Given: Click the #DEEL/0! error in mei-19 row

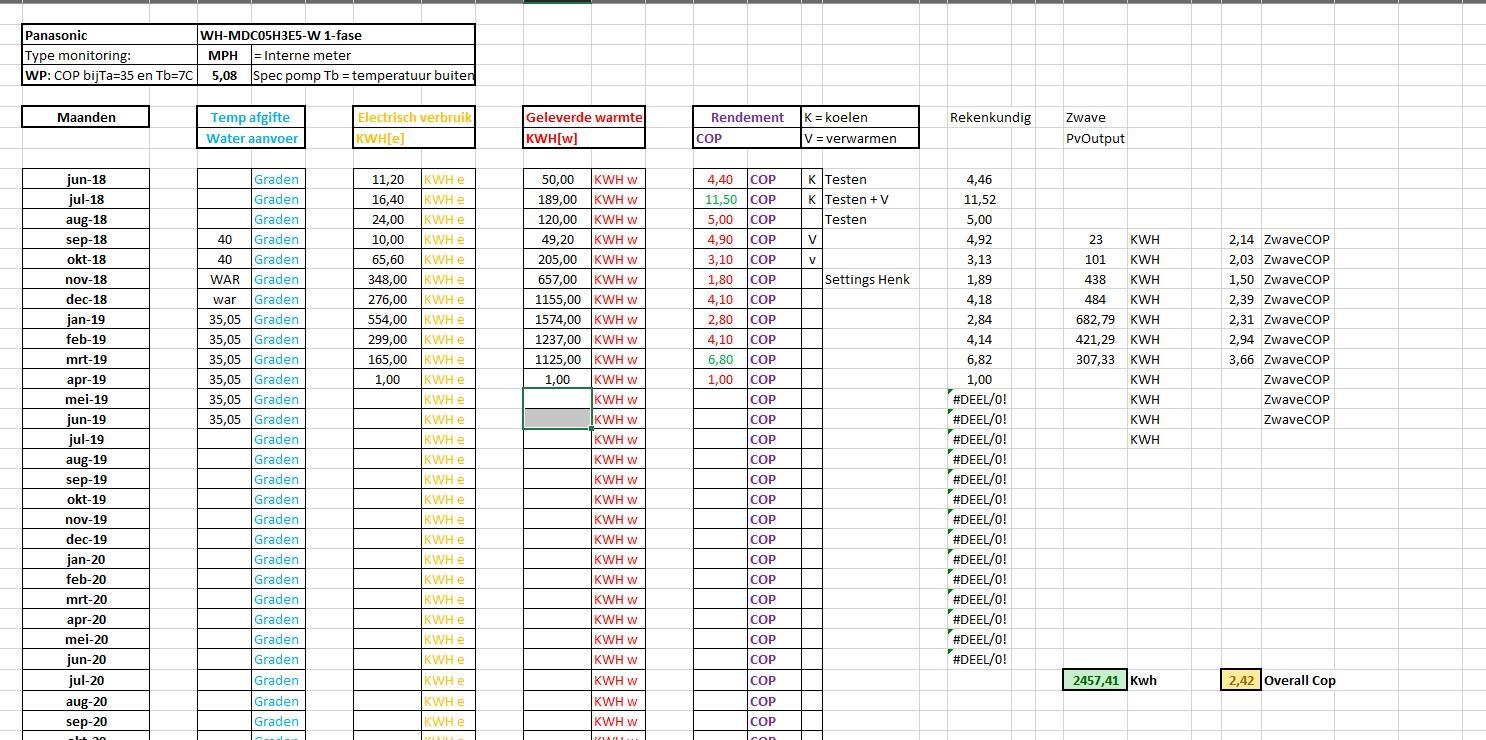Looking at the screenshot, I should click(980, 399).
